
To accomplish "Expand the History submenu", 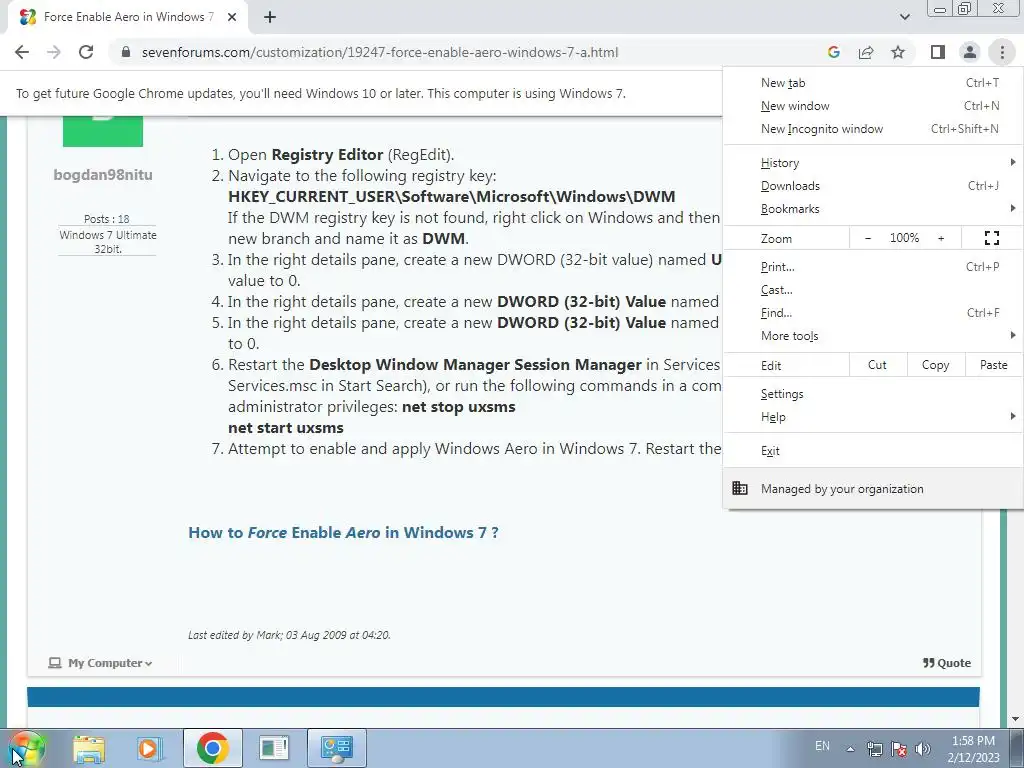I will pyautogui.click(x=873, y=163).
